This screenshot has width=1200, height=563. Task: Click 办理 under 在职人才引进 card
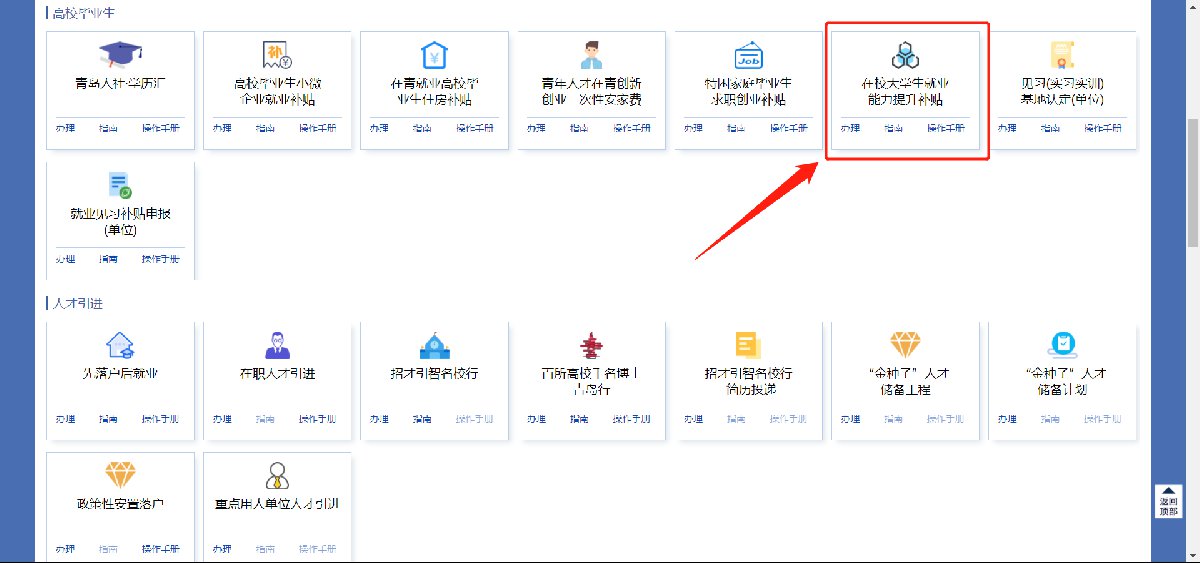223,419
